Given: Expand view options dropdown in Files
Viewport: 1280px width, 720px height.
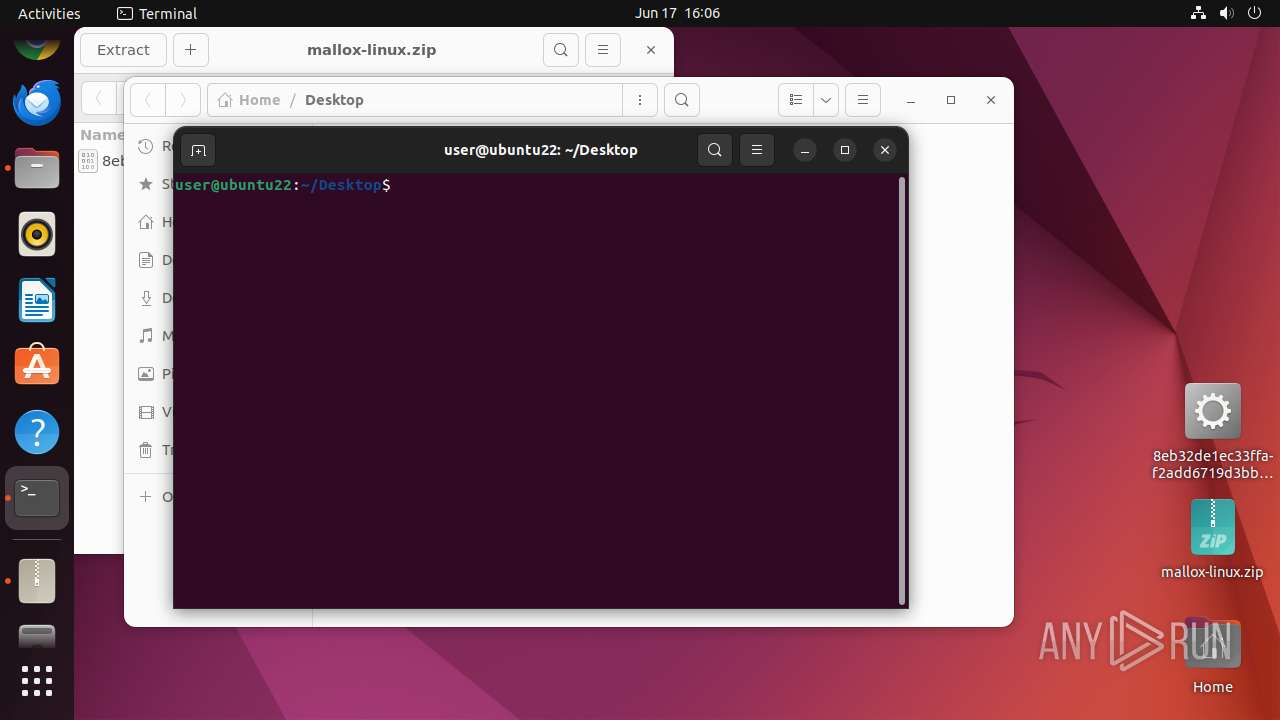Looking at the screenshot, I should [x=826, y=100].
